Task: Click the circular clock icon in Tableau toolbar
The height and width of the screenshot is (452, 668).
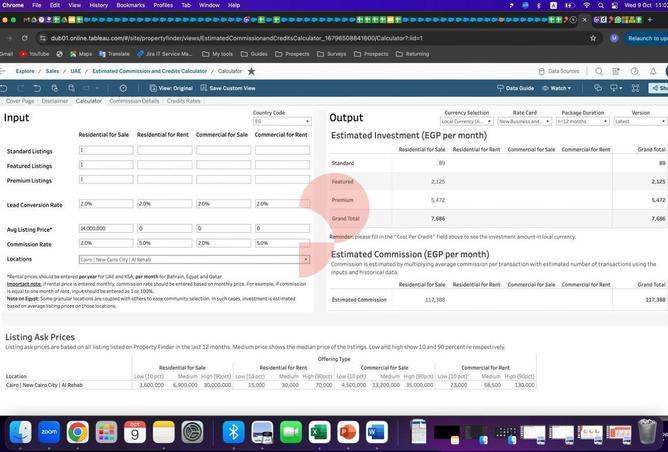Action: [x=123, y=88]
